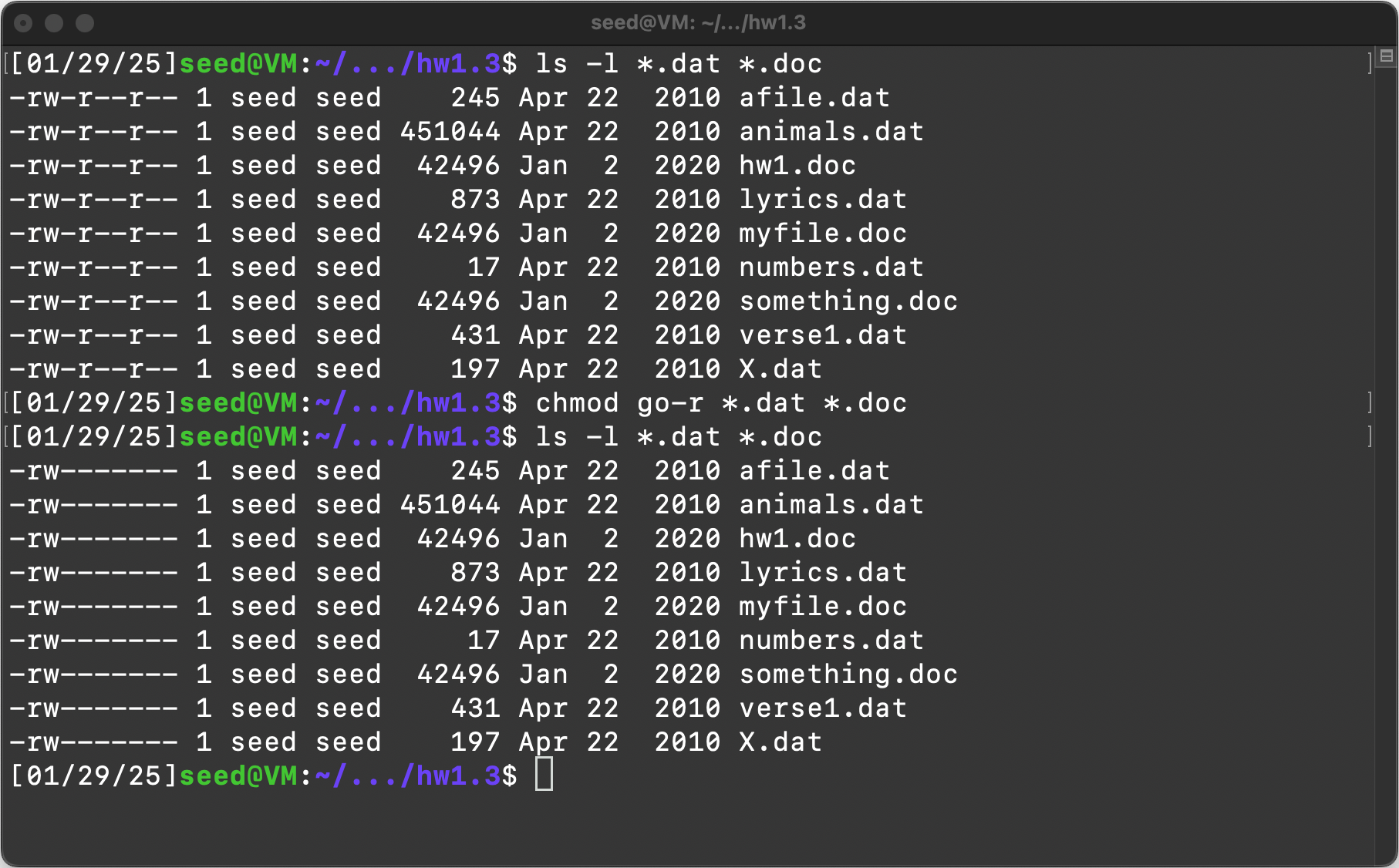Screen dimensions: 1399x868
Task: Click the split pane icon above the scrollbar
Action: click(1386, 56)
